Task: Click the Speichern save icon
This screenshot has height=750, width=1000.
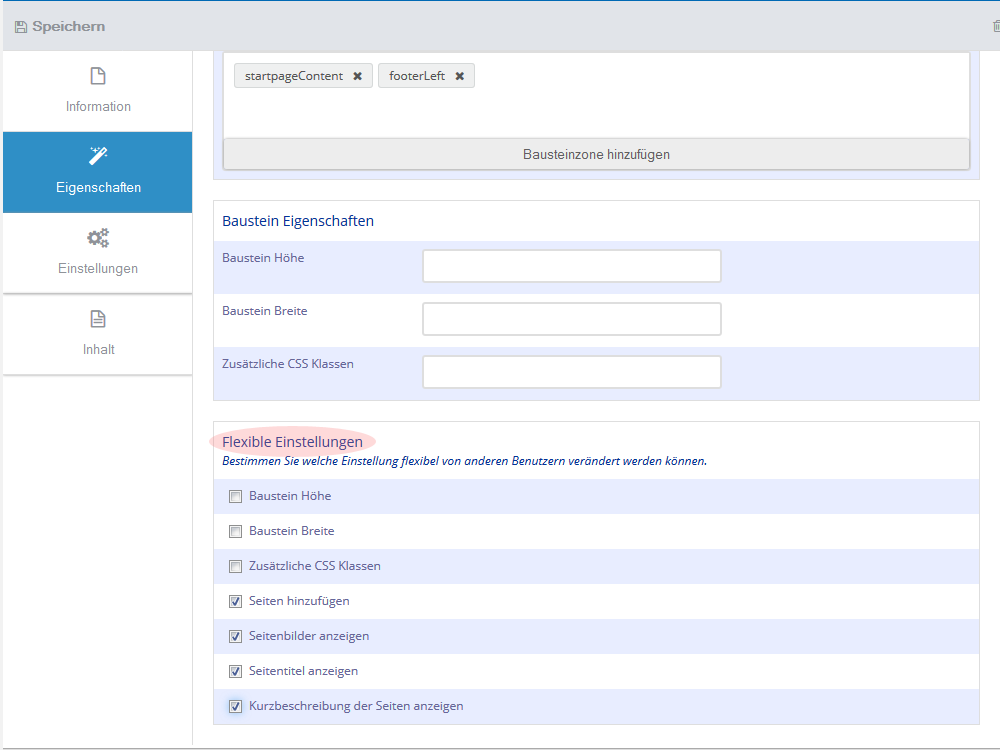Action: click(x=21, y=27)
